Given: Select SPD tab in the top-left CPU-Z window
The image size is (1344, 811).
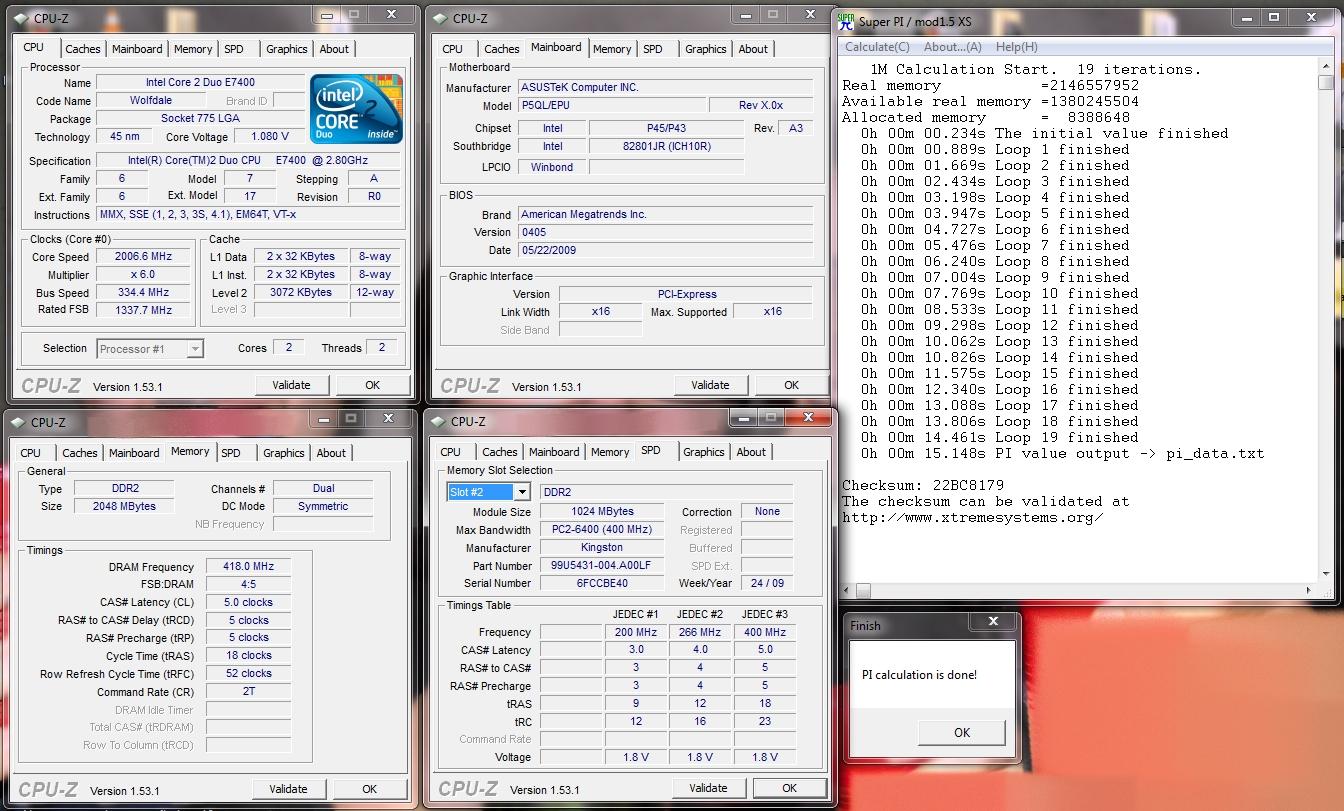Looking at the screenshot, I should [x=234, y=49].
